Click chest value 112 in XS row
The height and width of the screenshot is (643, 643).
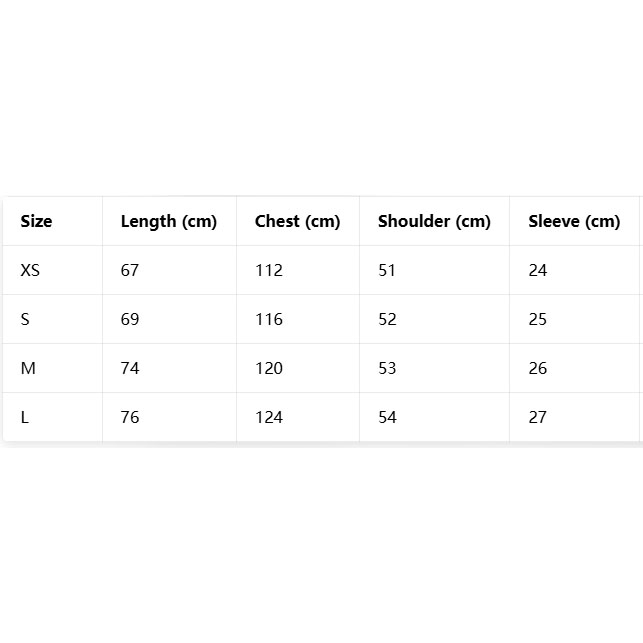tap(268, 270)
